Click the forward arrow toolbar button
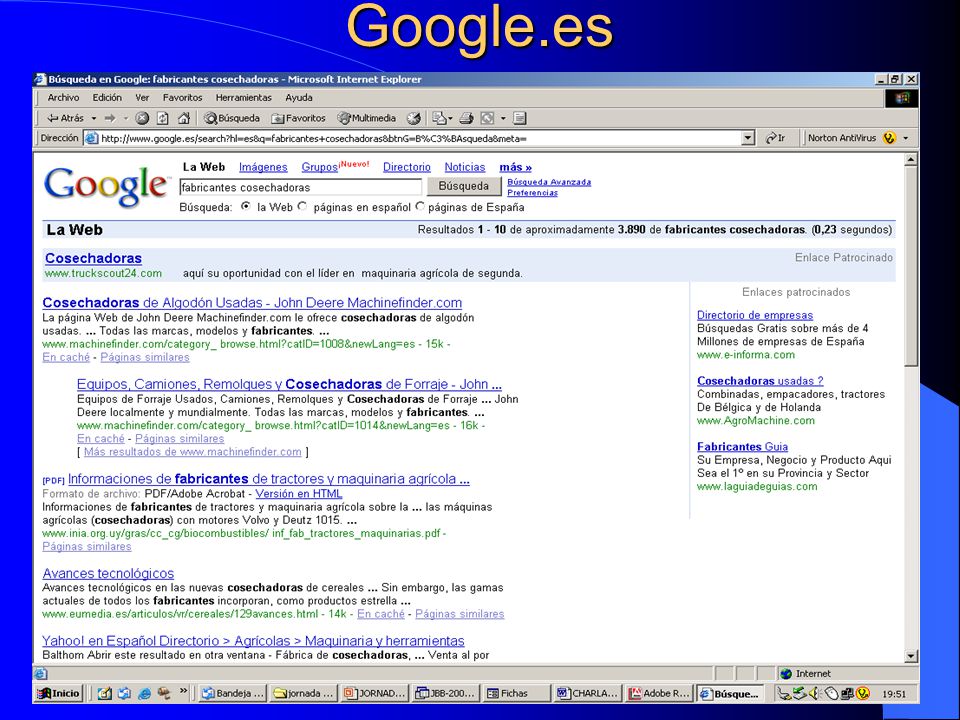 click(x=110, y=118)
